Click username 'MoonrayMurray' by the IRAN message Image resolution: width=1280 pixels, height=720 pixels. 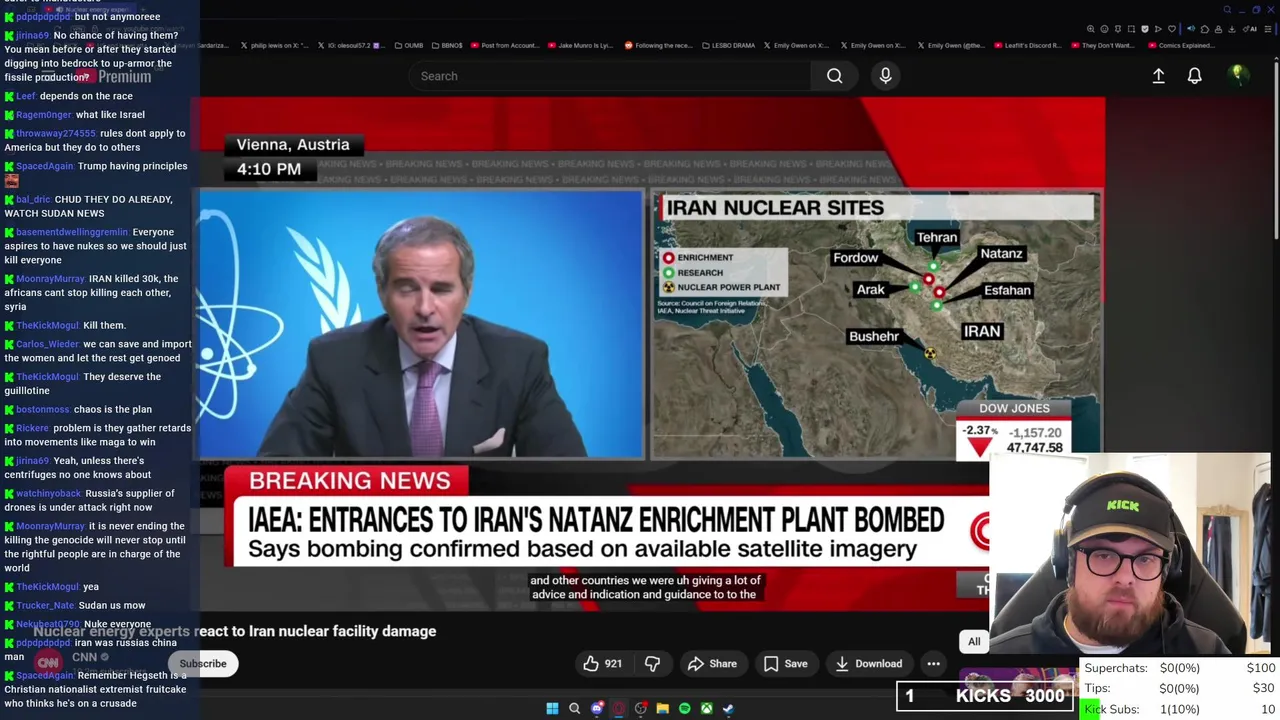(50, 278)
